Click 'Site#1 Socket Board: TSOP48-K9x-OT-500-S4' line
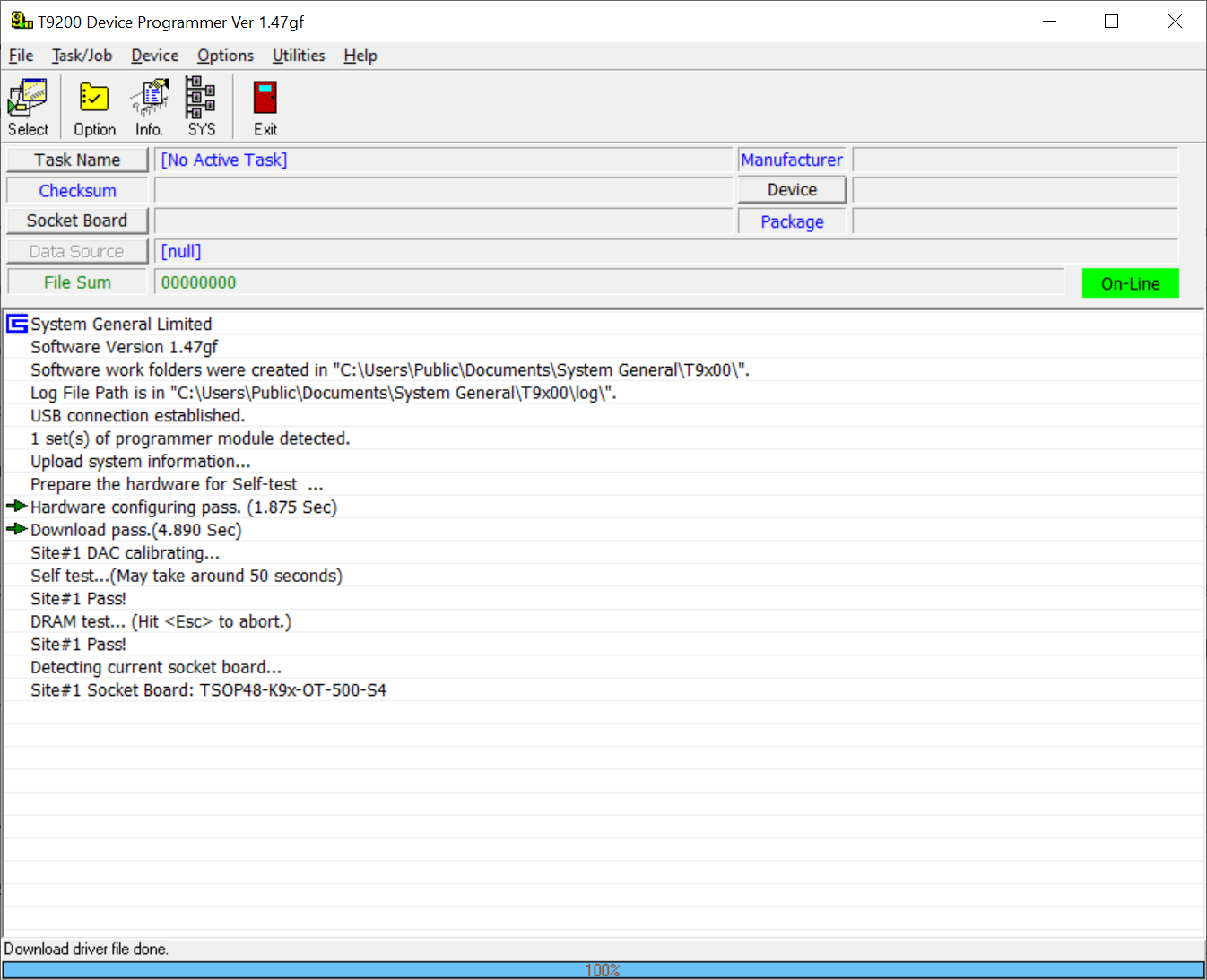The width and height of the screenshot is (1207, 980). click(x=208, y=690)
